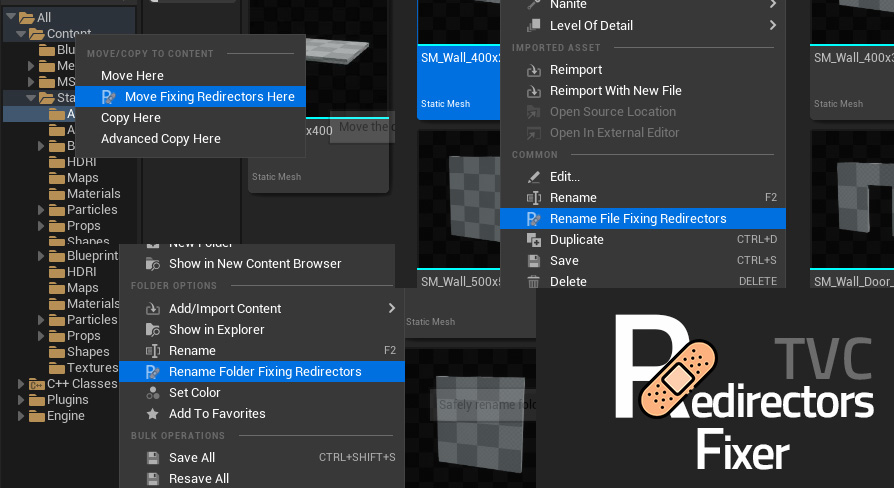The width and height of the screenshot is (894, 488).
Task: Click the Level Of Detail icon
Action: (534, 26)
